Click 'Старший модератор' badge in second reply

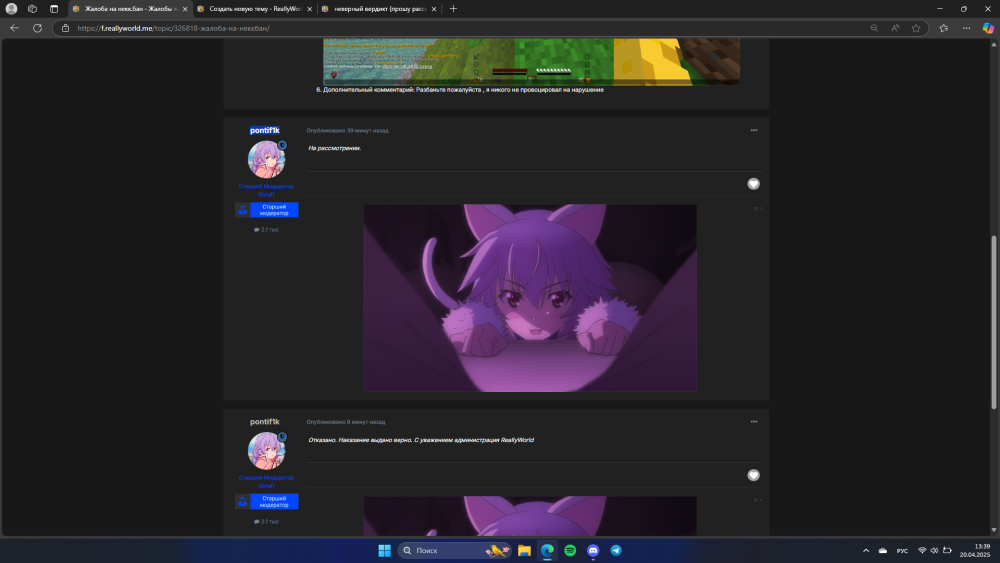click(267, 501)
